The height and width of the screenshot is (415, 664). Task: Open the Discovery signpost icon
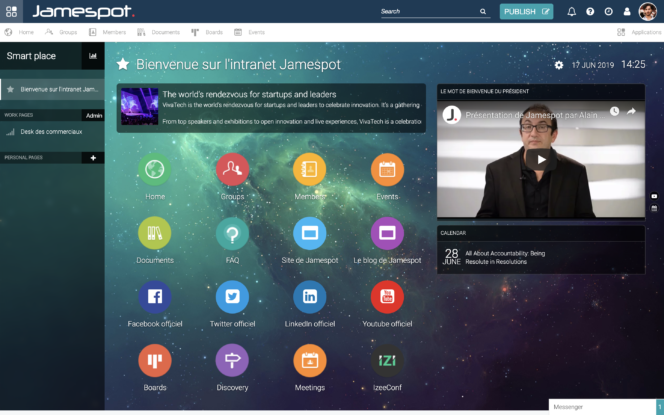(232, 361)
